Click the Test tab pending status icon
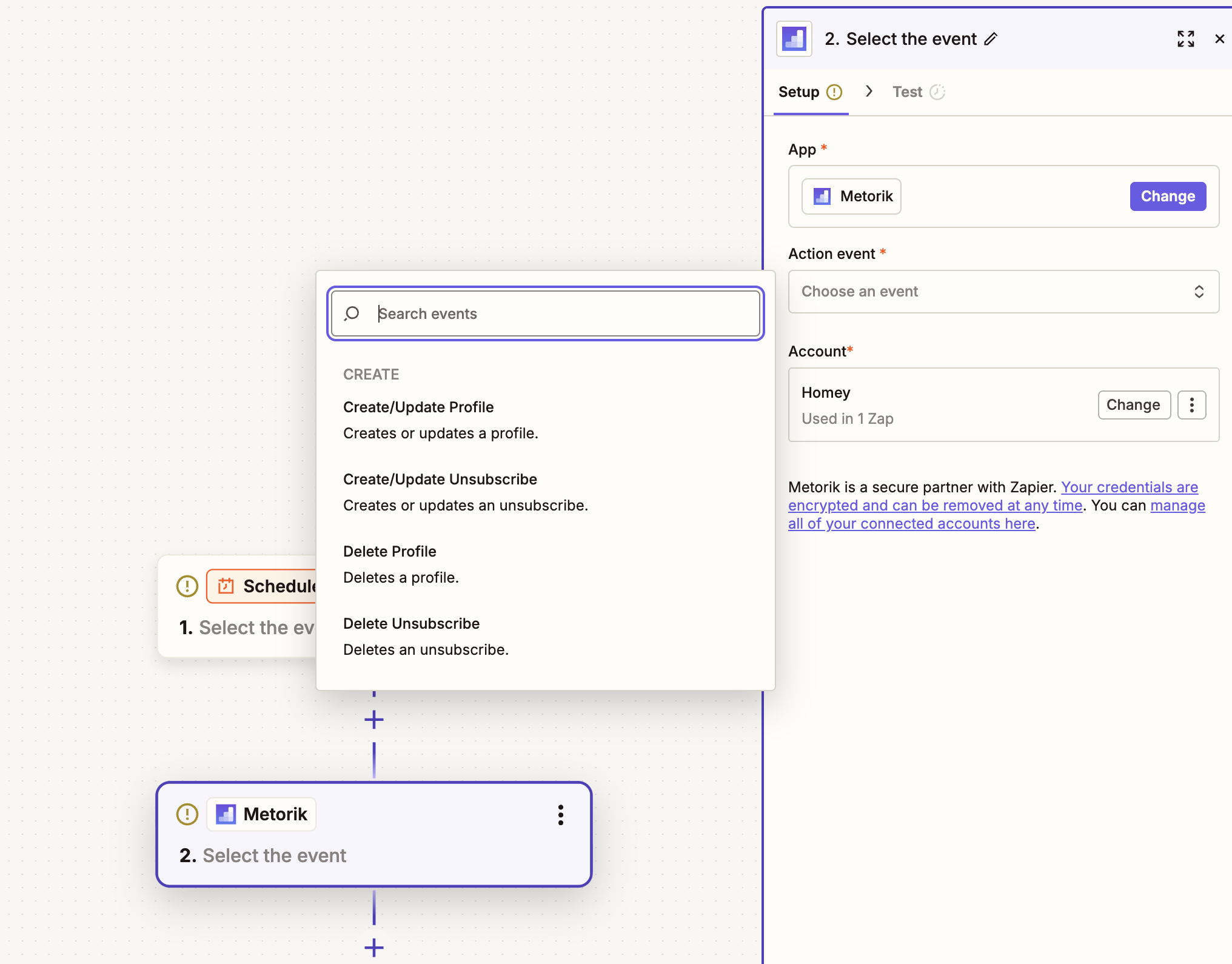 click(937, 92)
